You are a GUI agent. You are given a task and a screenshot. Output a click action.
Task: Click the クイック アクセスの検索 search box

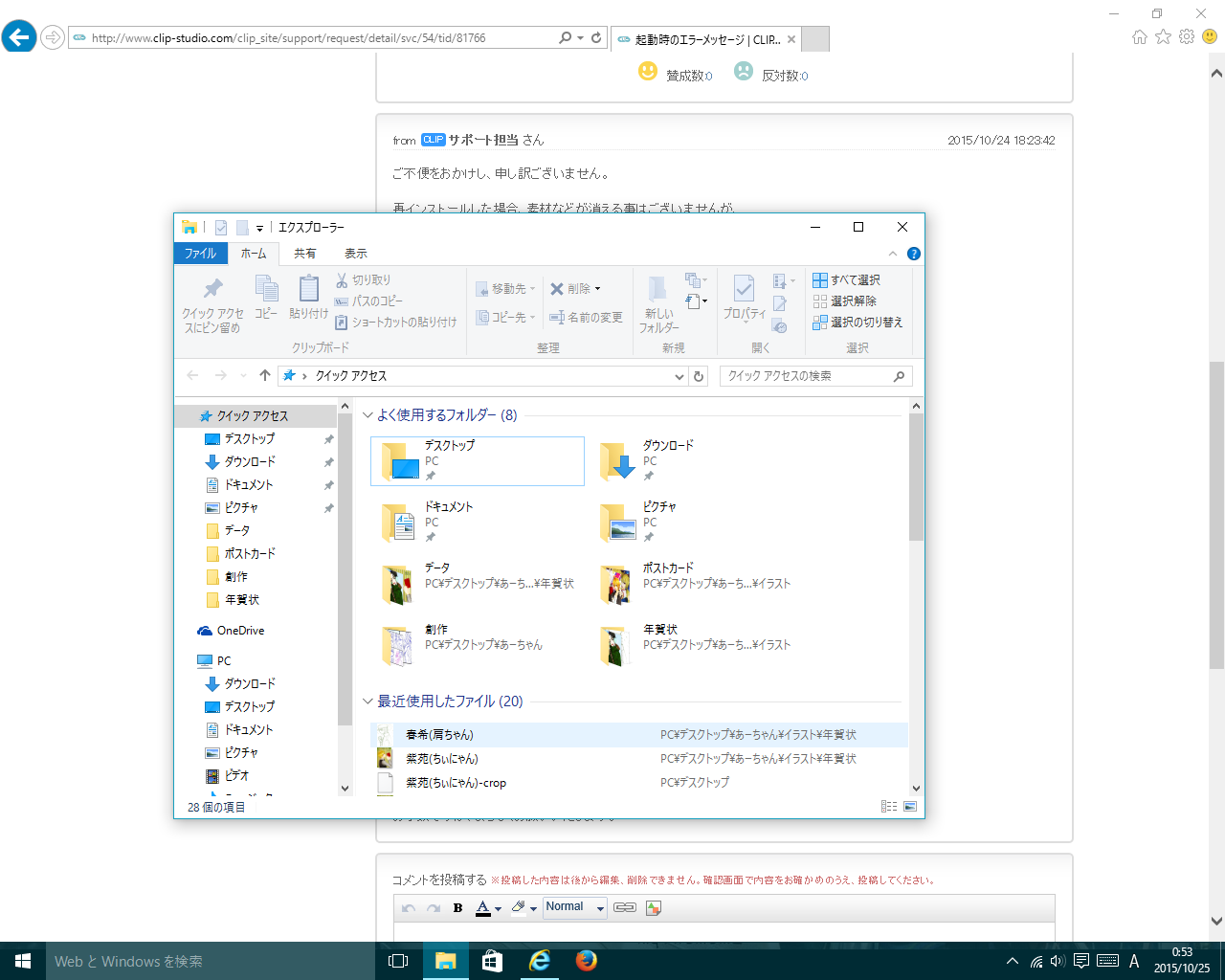[807, 376]
